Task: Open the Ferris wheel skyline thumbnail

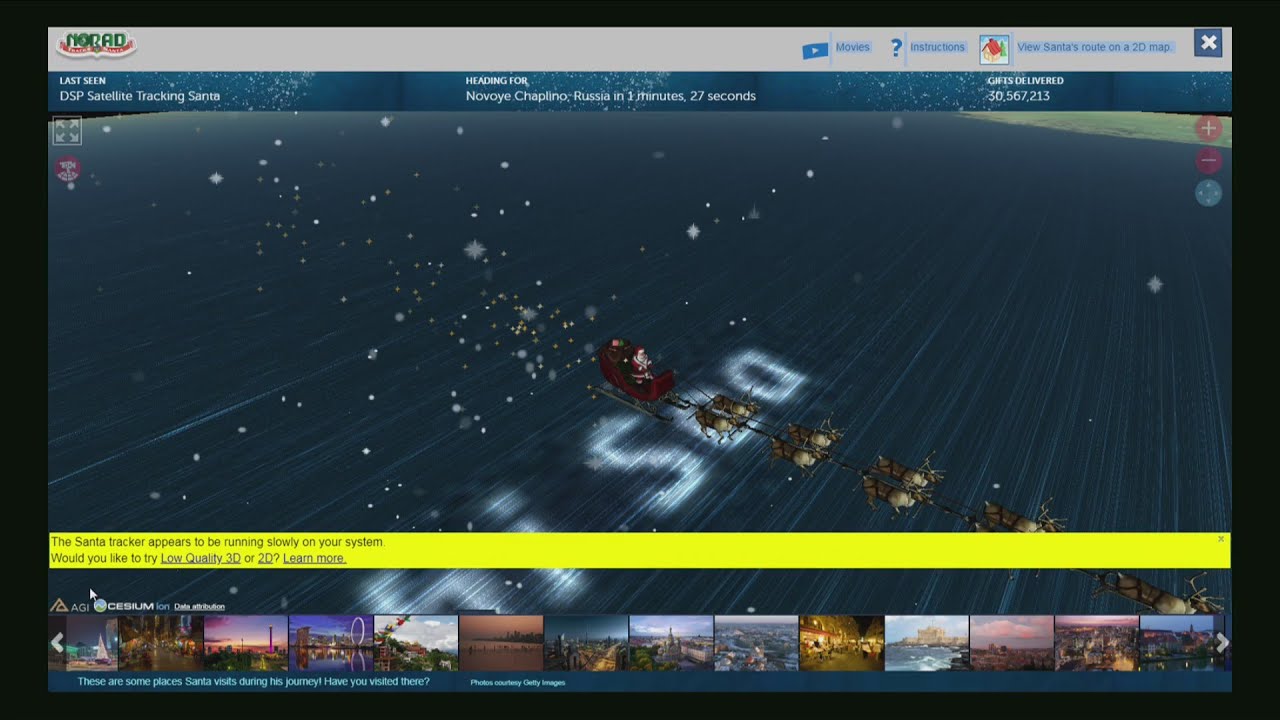Action: point(331,643)
